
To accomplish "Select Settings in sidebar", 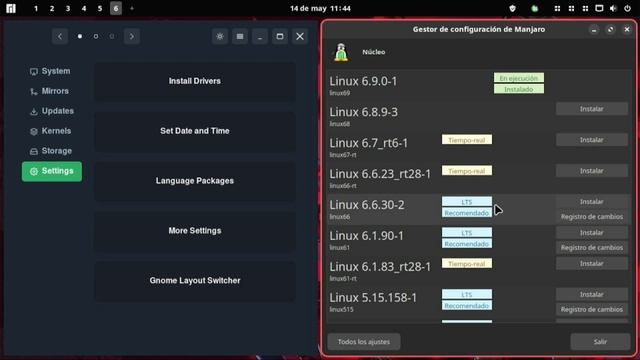I will coord(52,171).
